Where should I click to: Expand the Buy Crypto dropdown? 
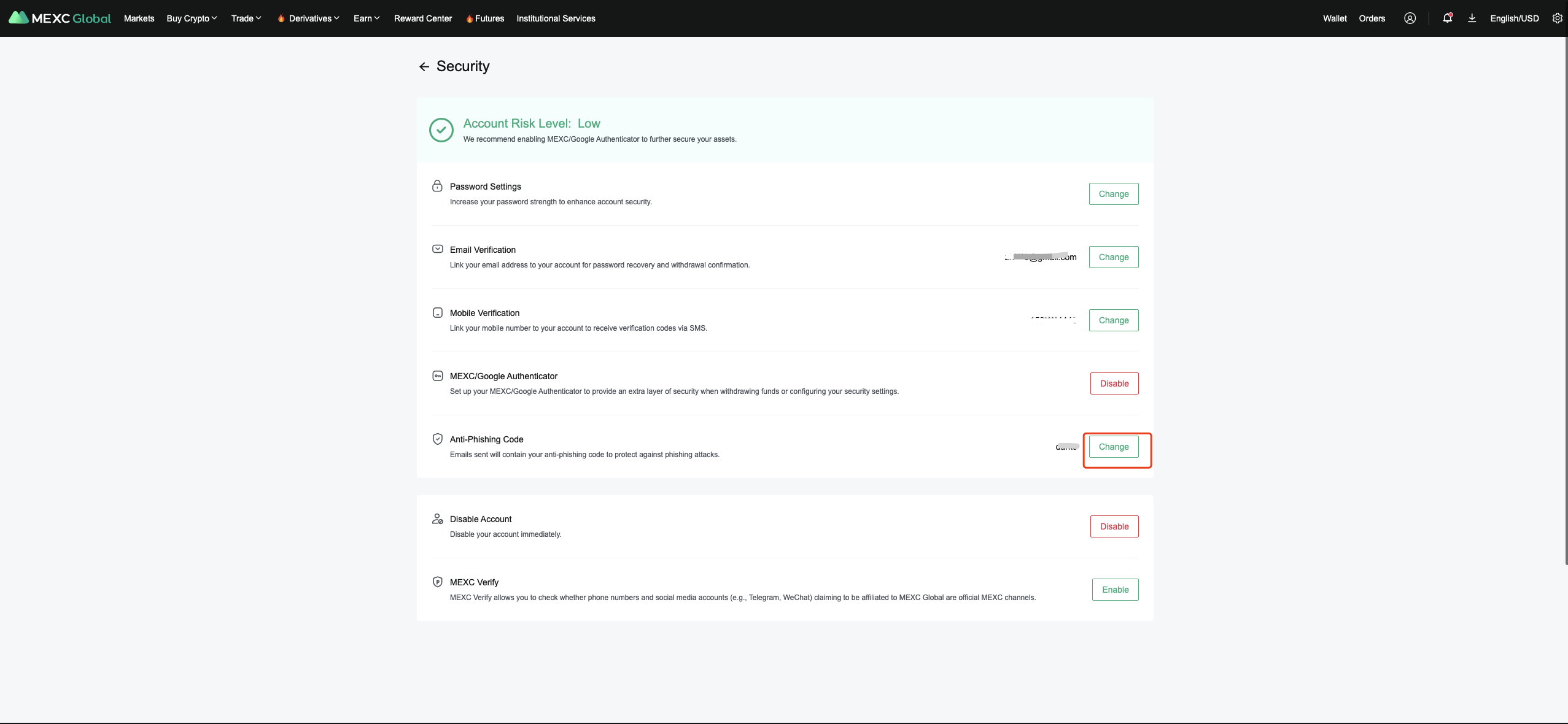pos(192,18)
